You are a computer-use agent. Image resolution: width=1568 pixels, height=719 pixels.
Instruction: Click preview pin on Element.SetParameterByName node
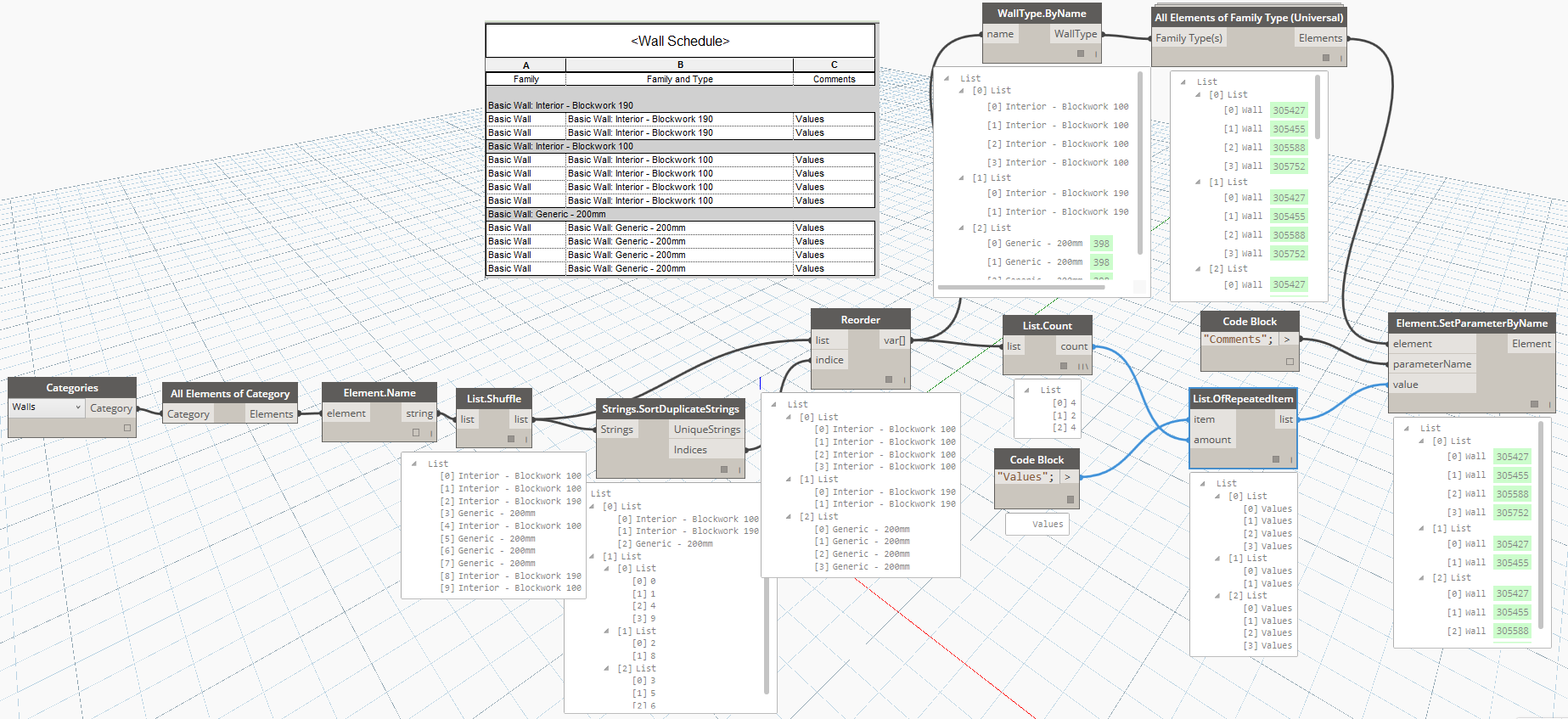[x=1534, y=404]
